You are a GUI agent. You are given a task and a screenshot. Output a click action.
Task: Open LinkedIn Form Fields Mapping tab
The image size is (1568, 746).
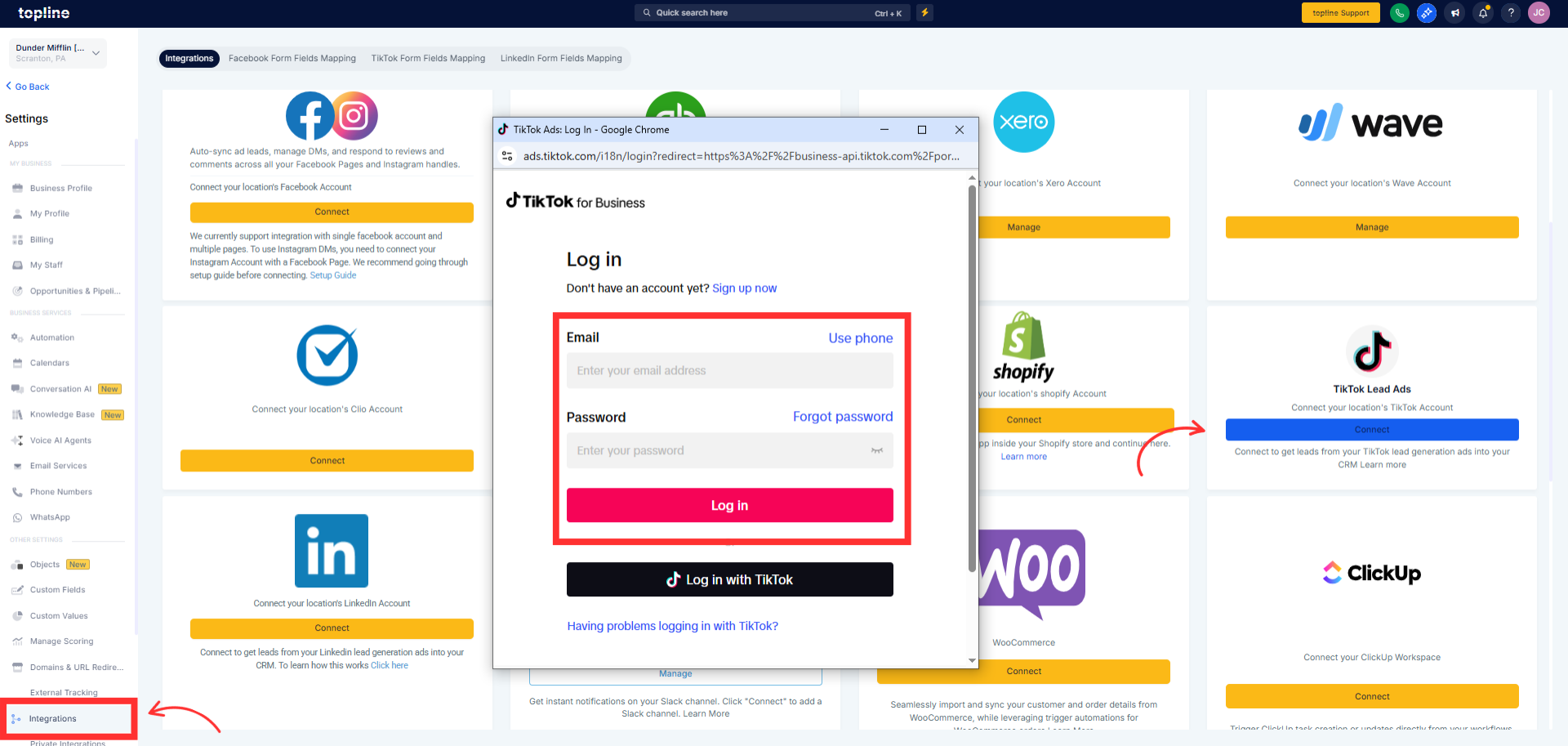tap(561, 59)
